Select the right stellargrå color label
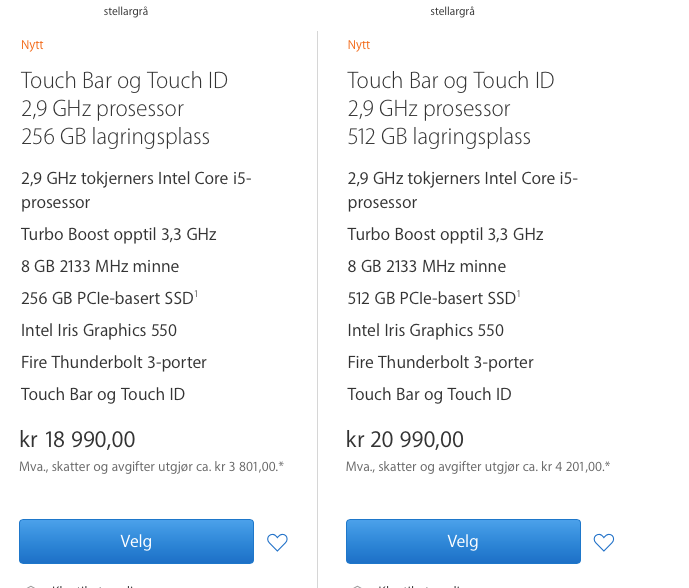 (x=452, y=11)
